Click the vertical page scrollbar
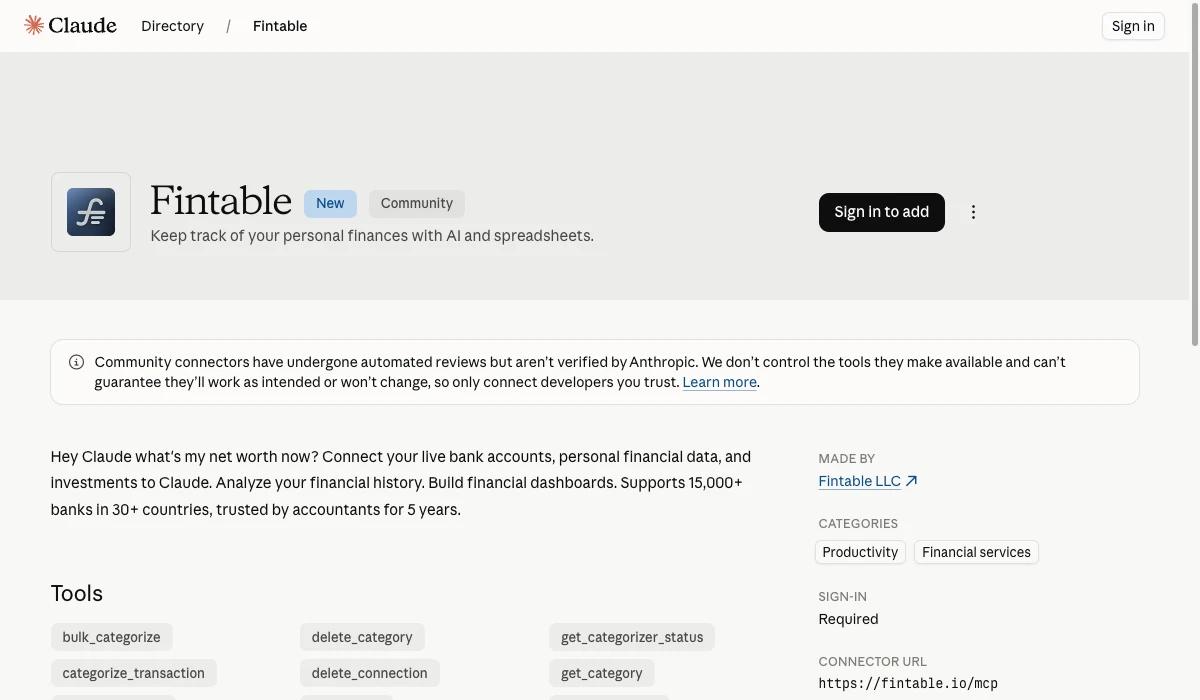Viewport: 1200px width, 700px height. (1194, 174)
